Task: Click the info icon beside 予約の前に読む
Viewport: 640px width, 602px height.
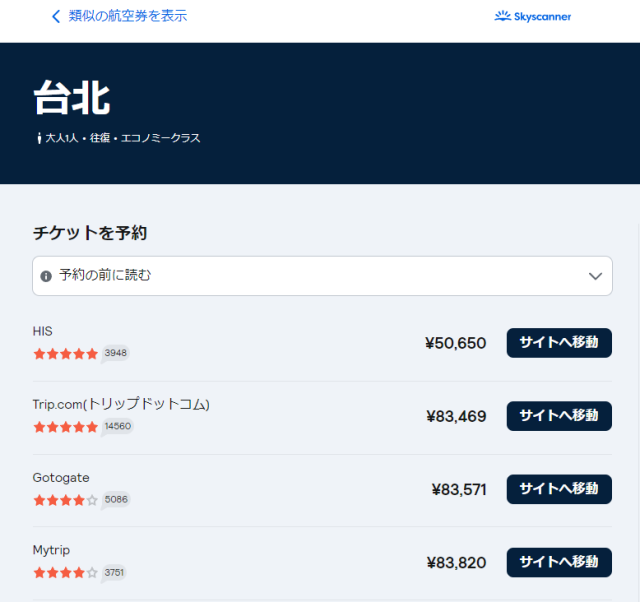Action: coord(46,276)
